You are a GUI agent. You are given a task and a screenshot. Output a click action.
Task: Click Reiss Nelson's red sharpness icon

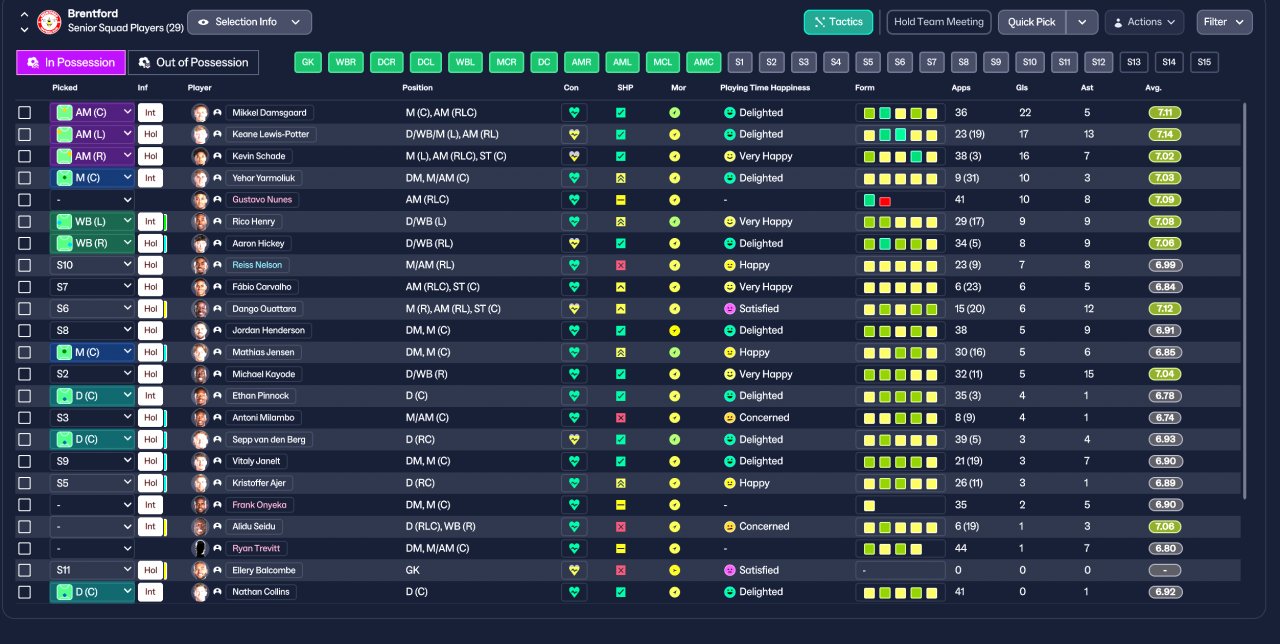point(621,265)
